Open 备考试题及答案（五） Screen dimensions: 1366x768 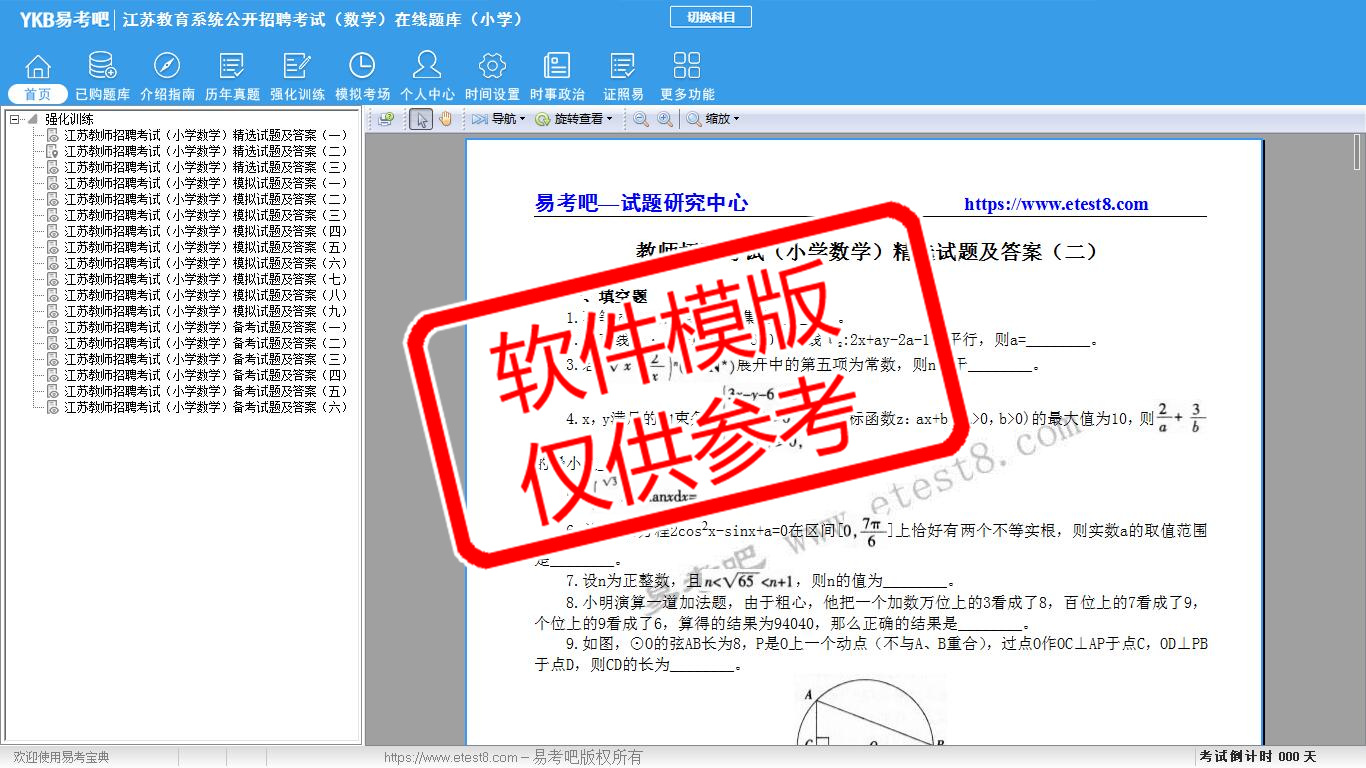[x=206, y=391]
